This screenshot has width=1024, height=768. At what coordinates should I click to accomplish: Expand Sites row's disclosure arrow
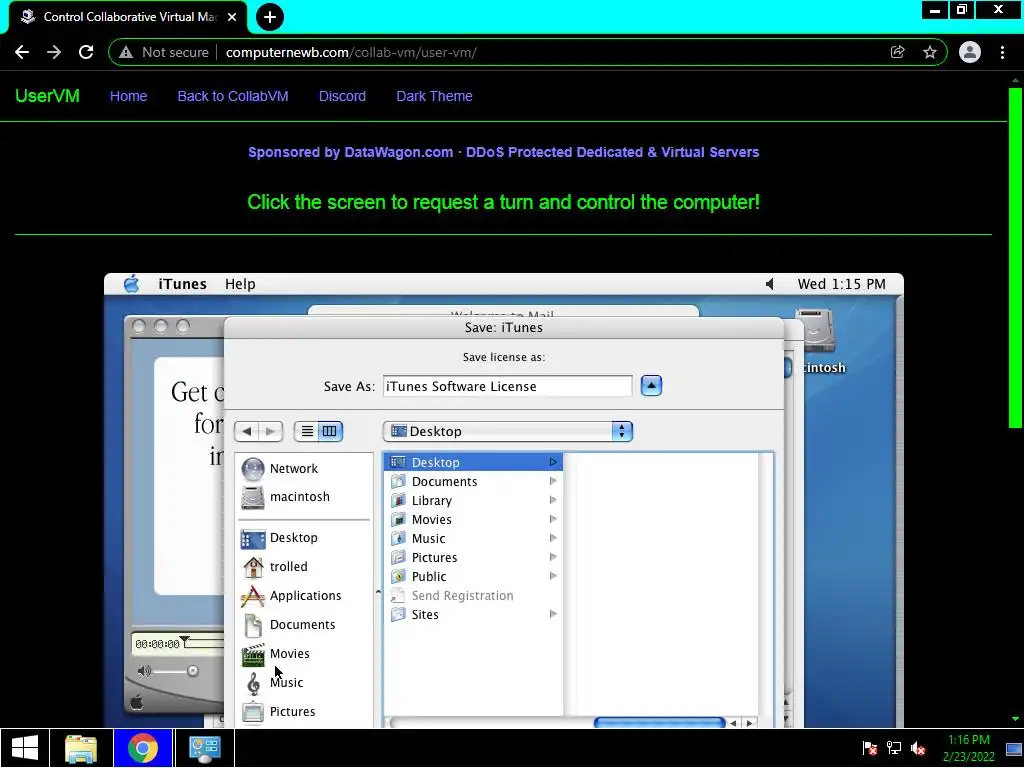(553, 614)
